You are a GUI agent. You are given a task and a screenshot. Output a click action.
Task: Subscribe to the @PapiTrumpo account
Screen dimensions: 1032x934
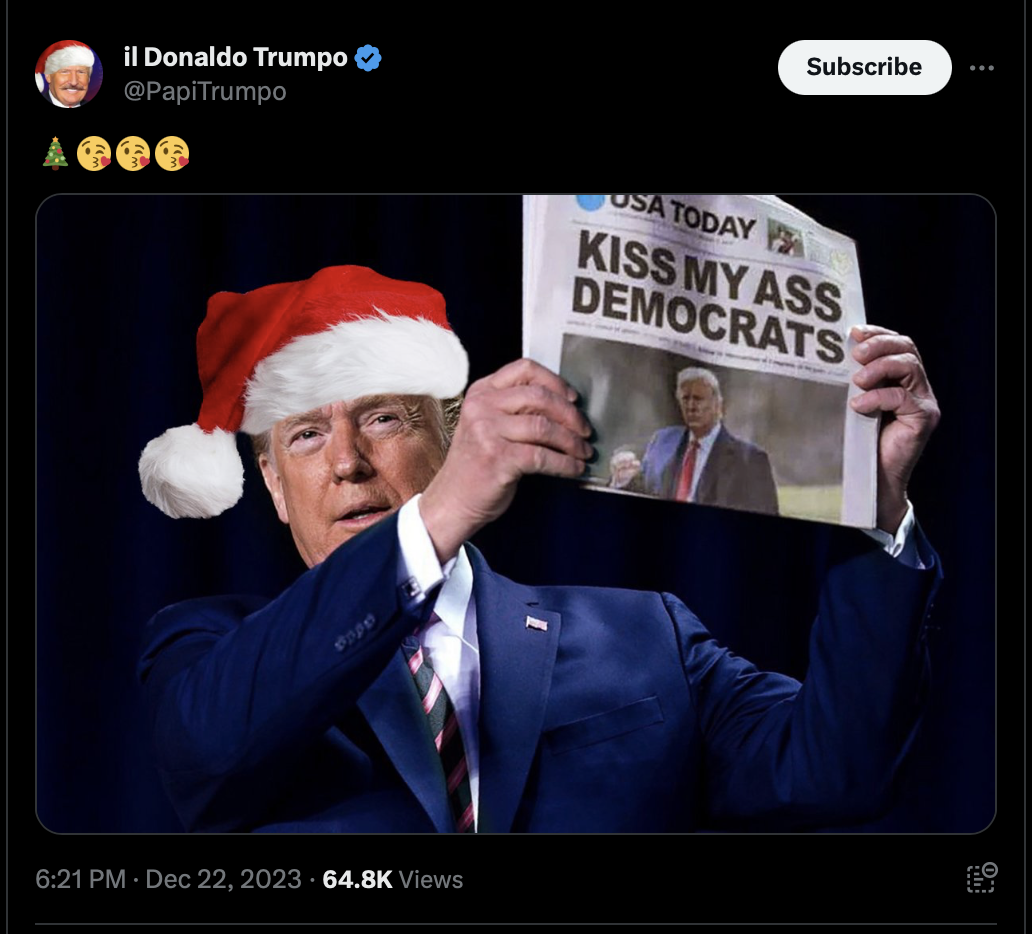pyautogui.click(x=864, y=67)
